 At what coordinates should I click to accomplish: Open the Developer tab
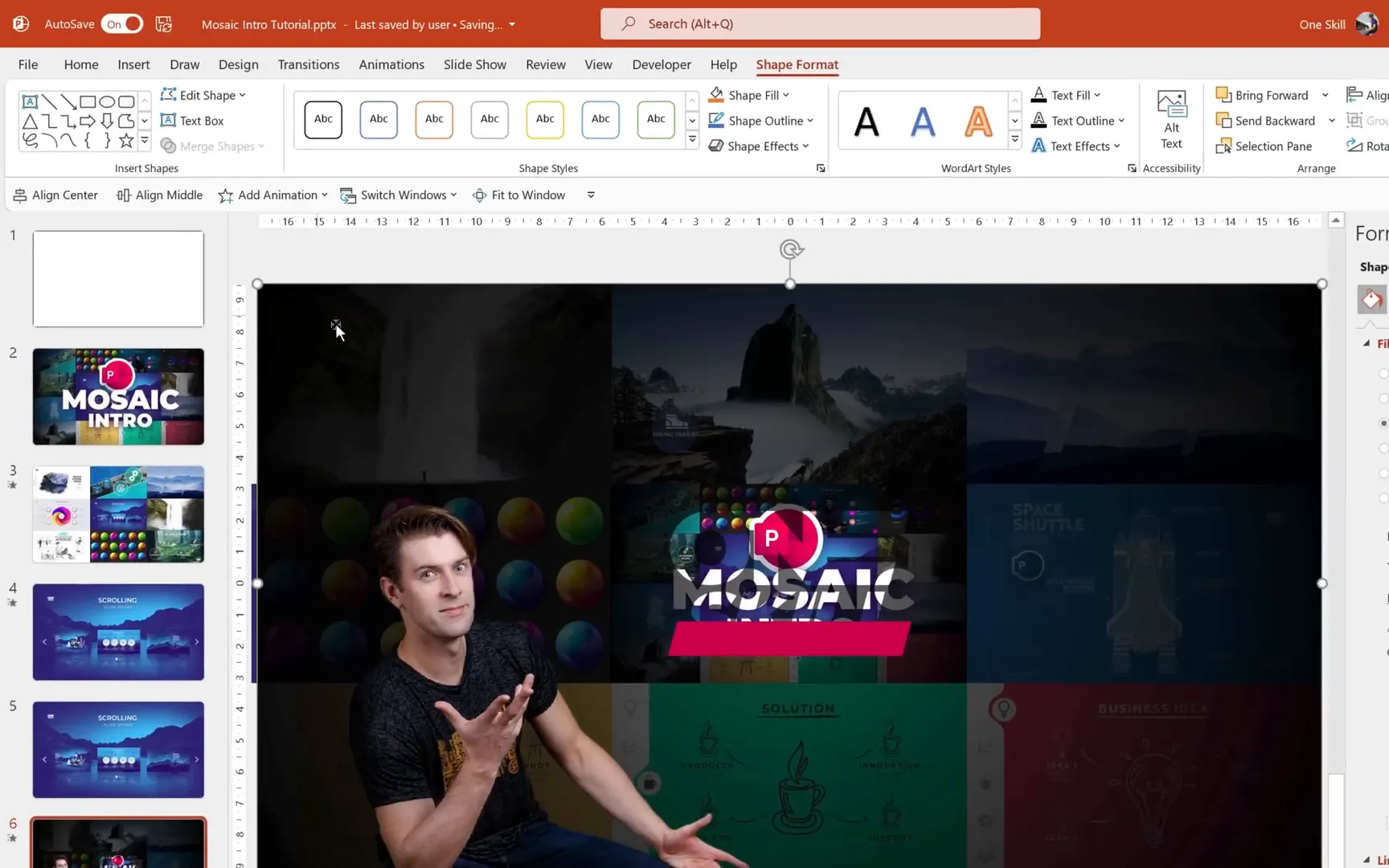click(x=662, y=64)
